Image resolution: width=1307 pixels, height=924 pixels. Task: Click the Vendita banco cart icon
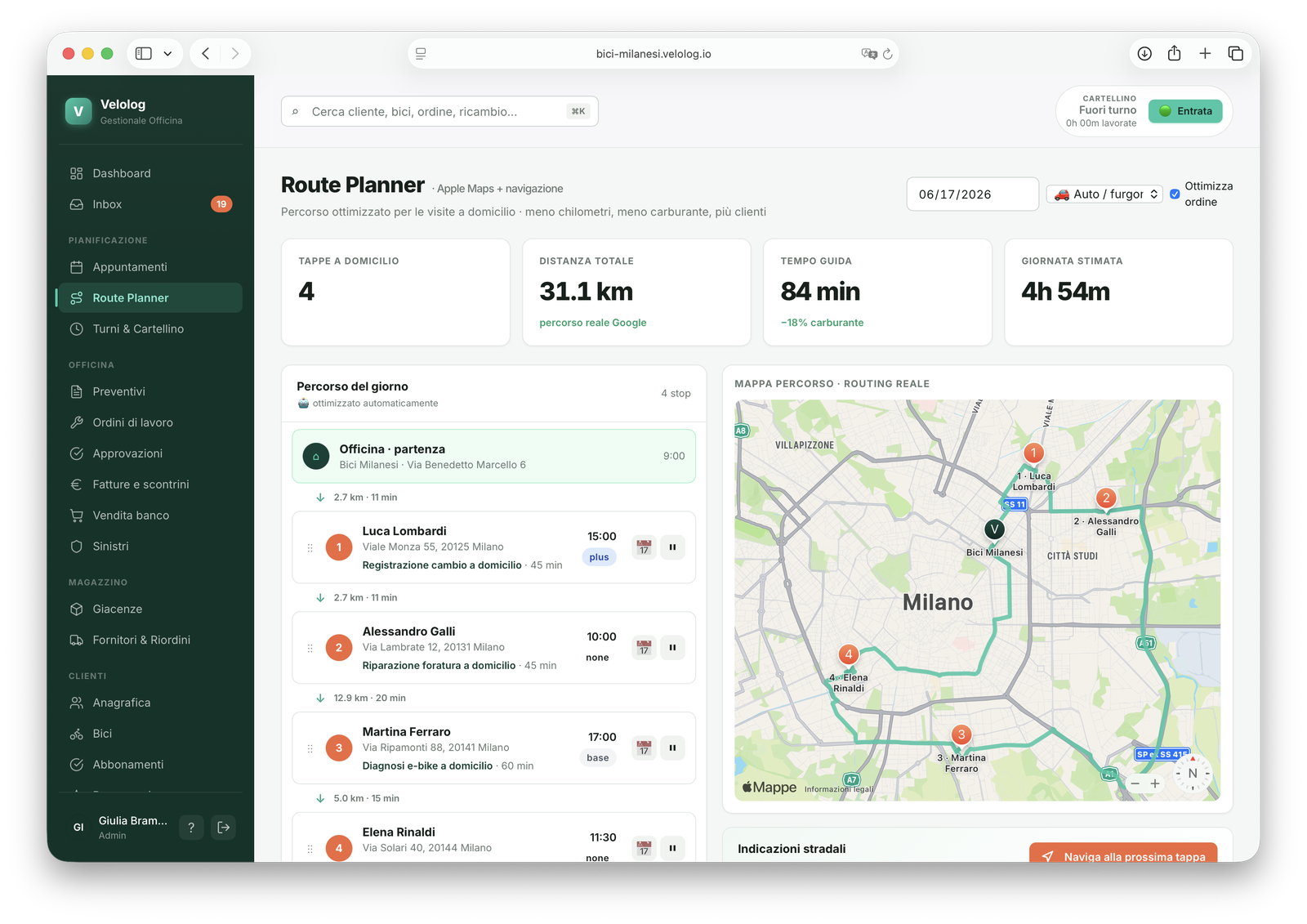(x=77, y=516)
